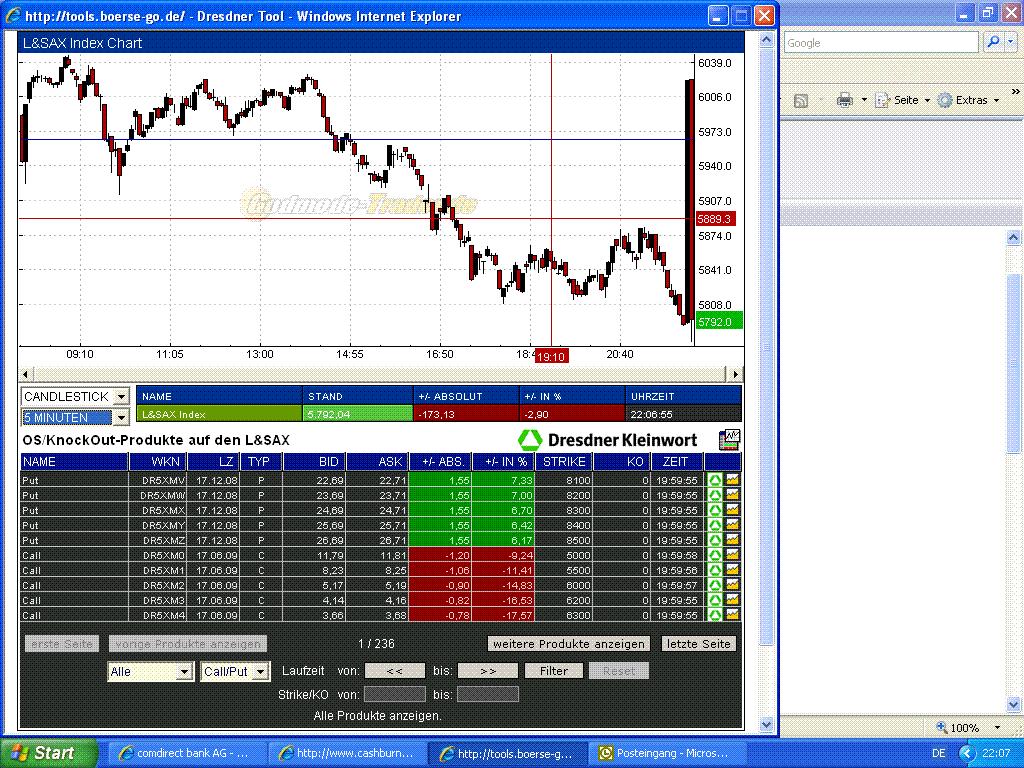
Task: Click the Google search magnifier icon
Action: tap(993, 42)
